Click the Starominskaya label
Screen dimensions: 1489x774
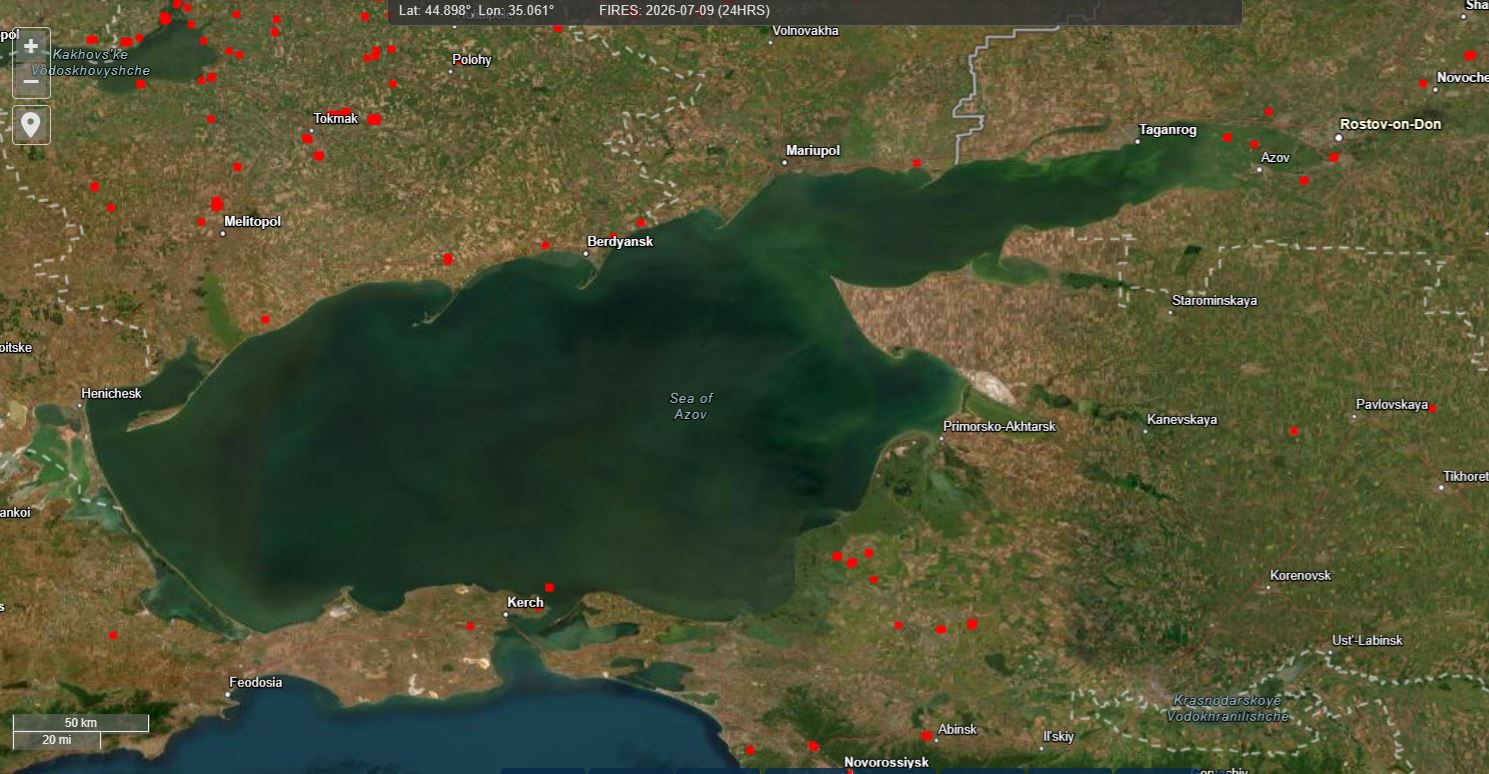[x=1215, y=300]
